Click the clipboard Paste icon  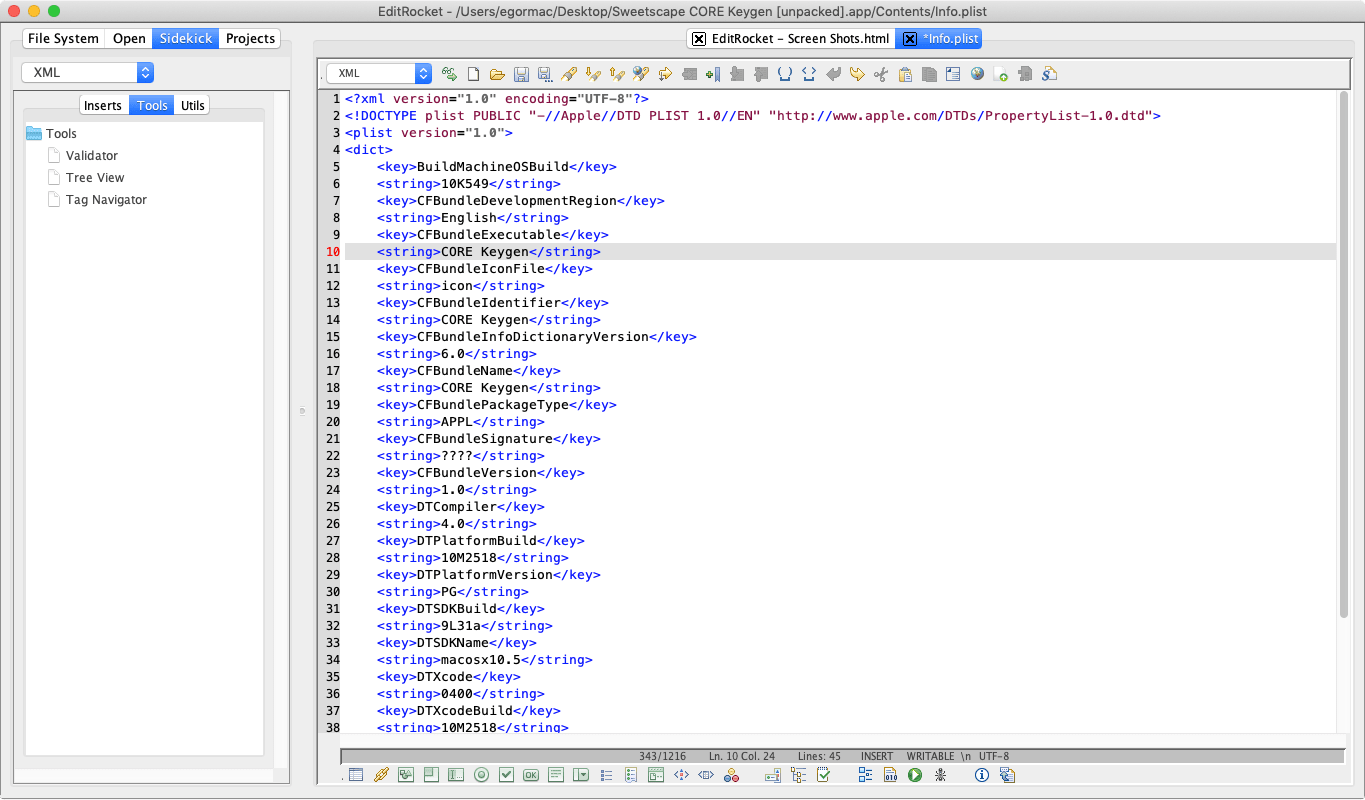coord(905,74)
